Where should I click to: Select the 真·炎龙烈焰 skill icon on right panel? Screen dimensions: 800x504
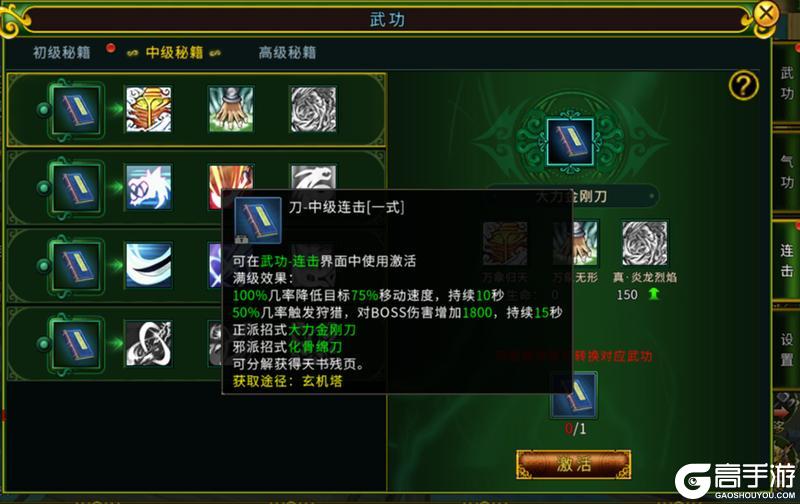pyautogui.click(x=644, y=243)
